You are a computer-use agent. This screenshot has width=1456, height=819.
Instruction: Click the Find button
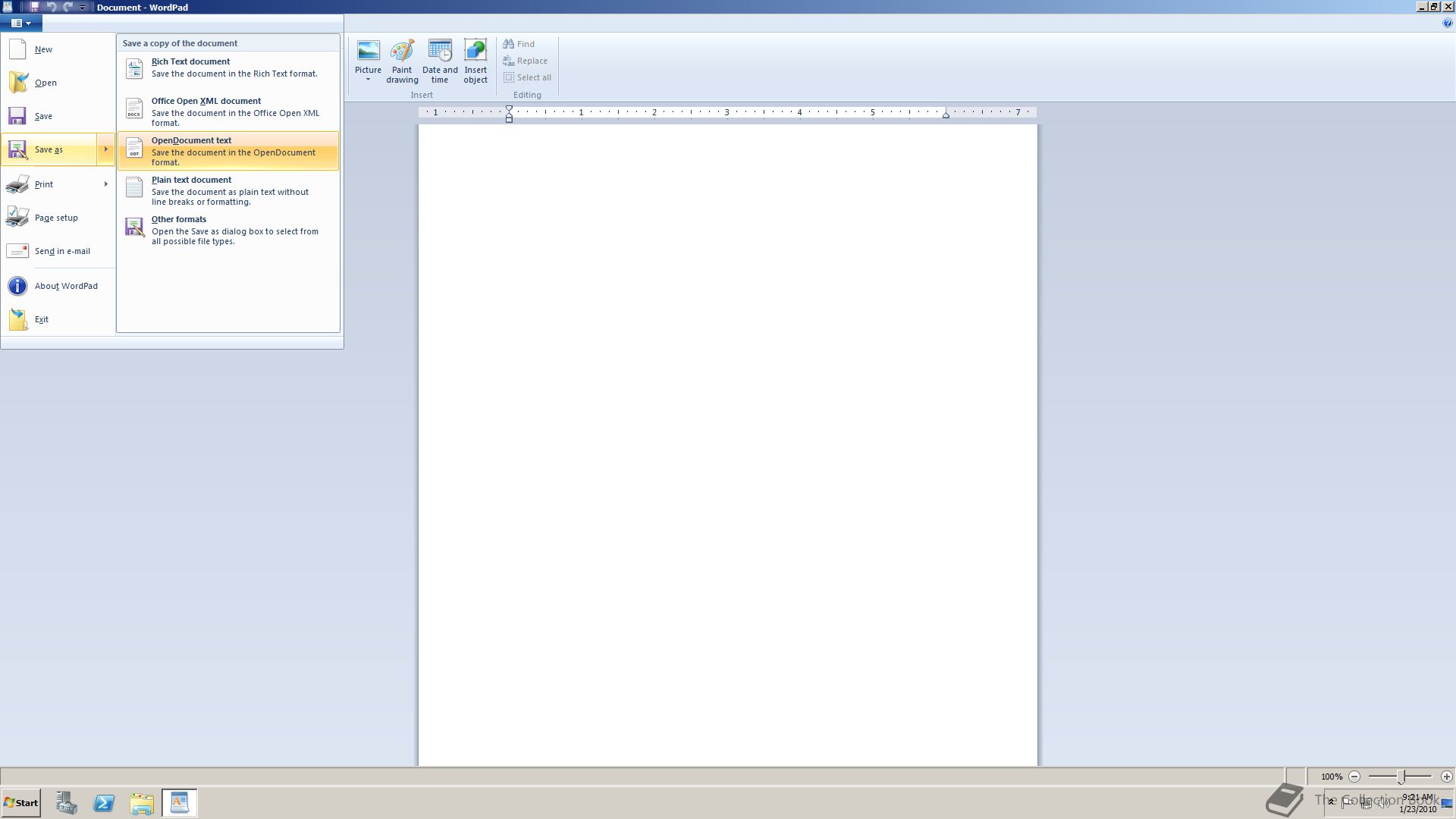[x=519, y=44]
